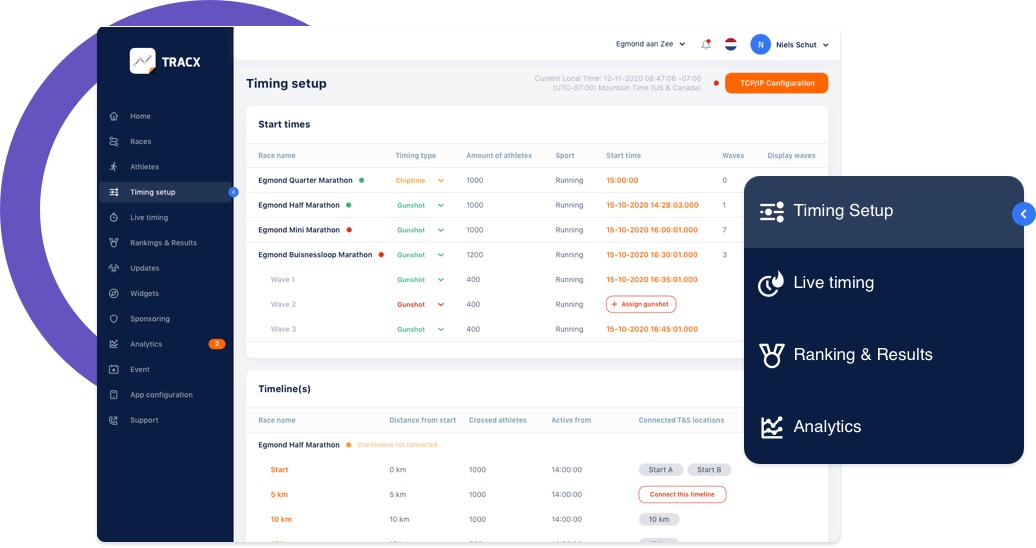Open timing type dropdown for Wave 2

[441, 305]
